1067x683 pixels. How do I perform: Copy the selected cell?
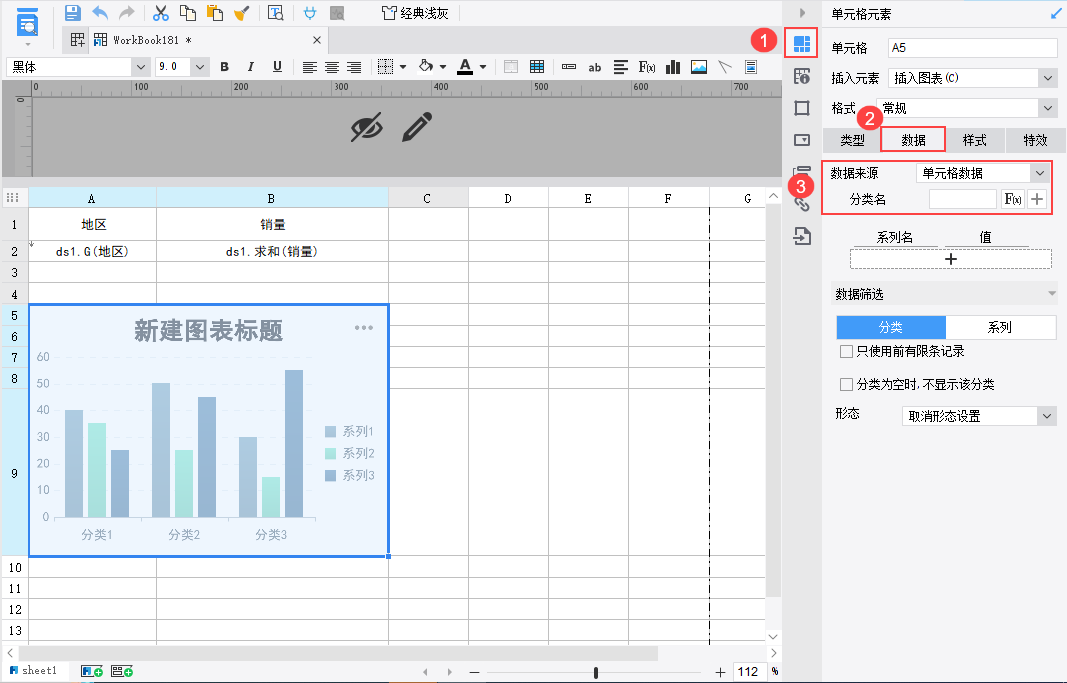click(x=188, y=12)
